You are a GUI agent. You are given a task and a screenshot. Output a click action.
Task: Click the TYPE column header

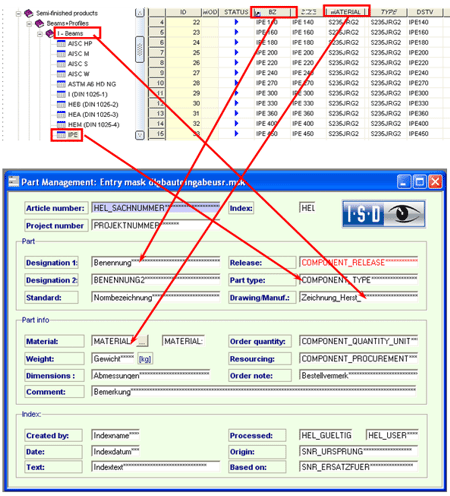pos(388,12)
